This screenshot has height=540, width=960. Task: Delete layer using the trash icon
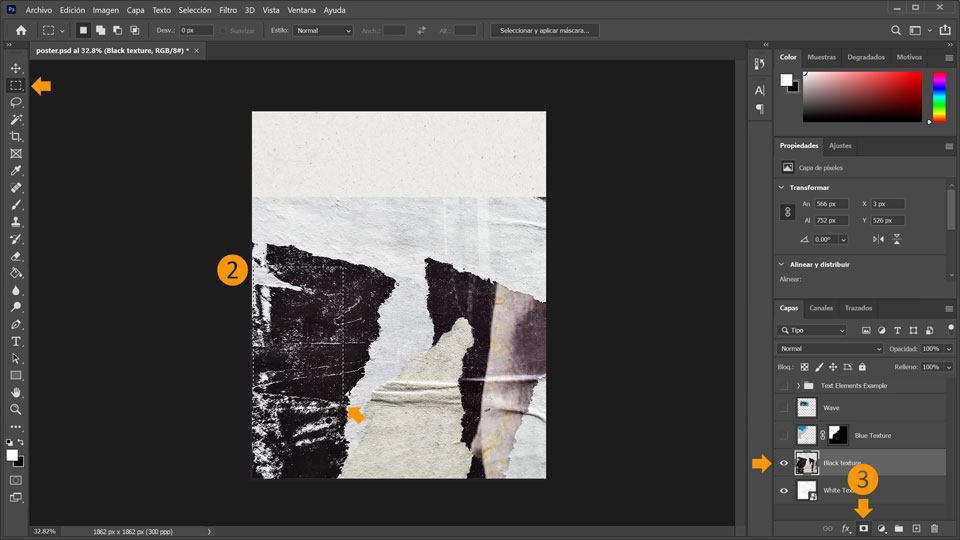pos(934,528)
